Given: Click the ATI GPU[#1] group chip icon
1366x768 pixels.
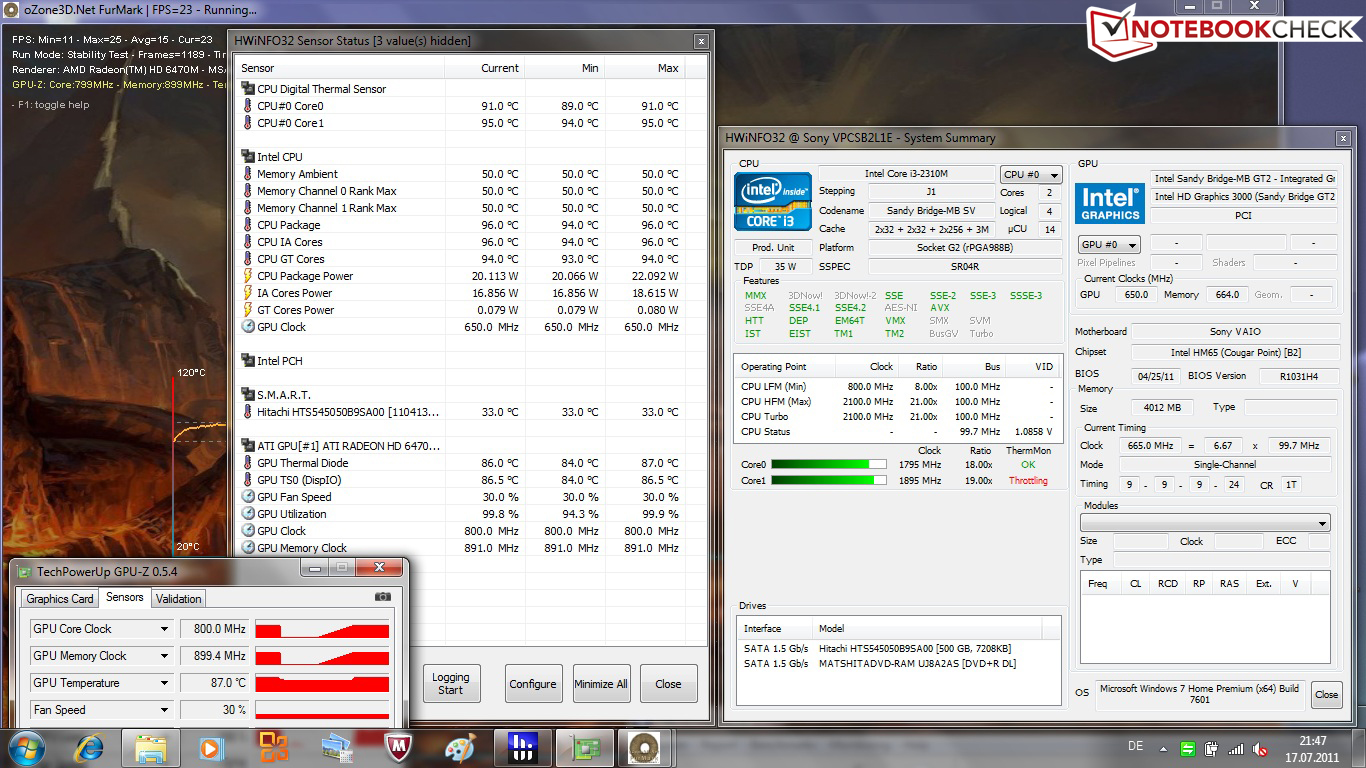Looking at the screenshot, I should coord(248,446).
